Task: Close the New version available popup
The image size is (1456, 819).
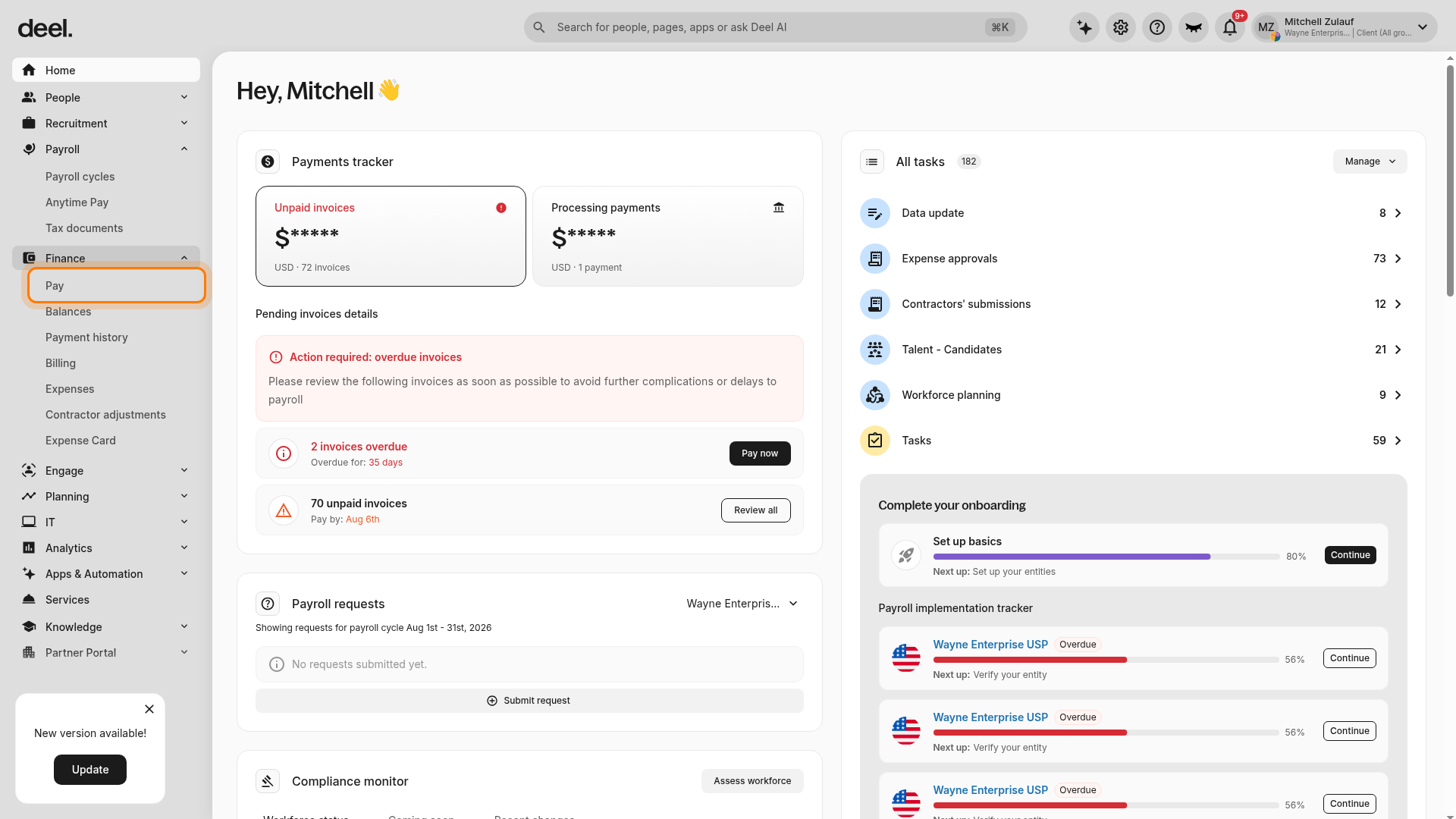Action: (x=149, y=709)
